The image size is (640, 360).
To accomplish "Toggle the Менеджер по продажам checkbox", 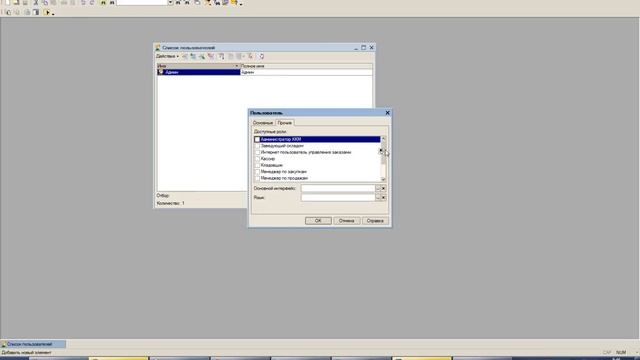I will 257,178.
